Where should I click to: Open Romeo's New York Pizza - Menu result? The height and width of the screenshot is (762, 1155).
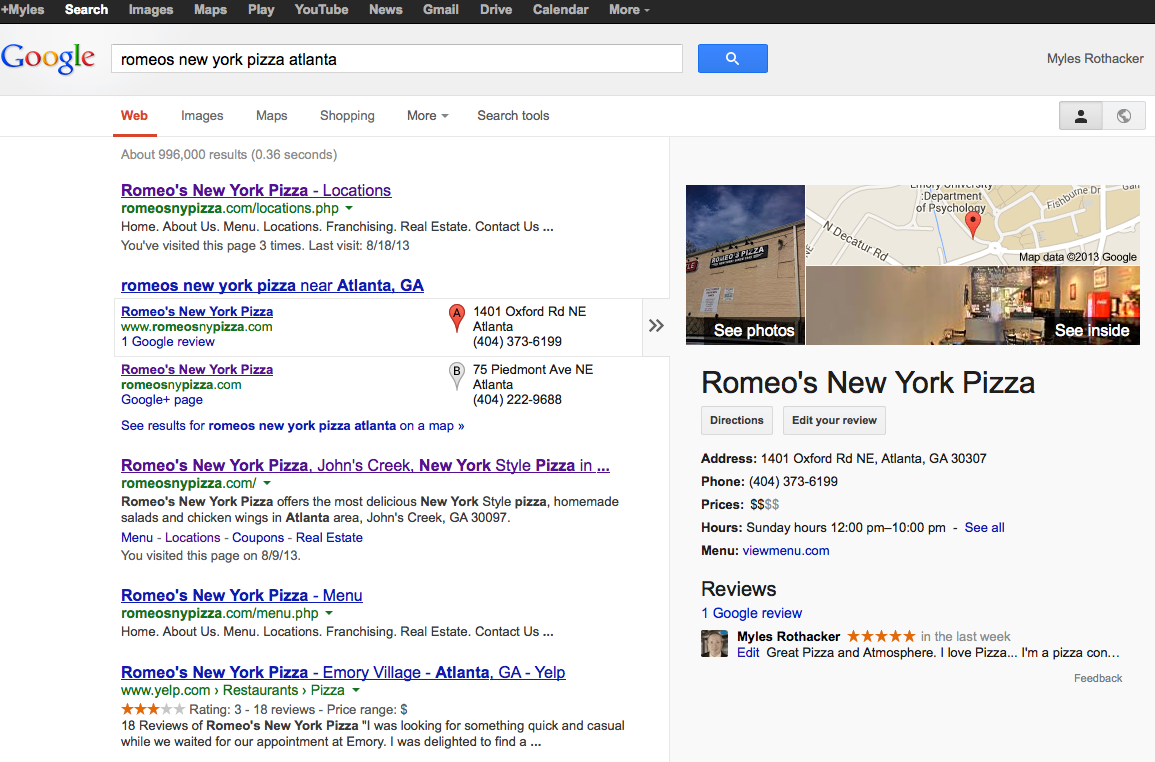pos(242,595)
